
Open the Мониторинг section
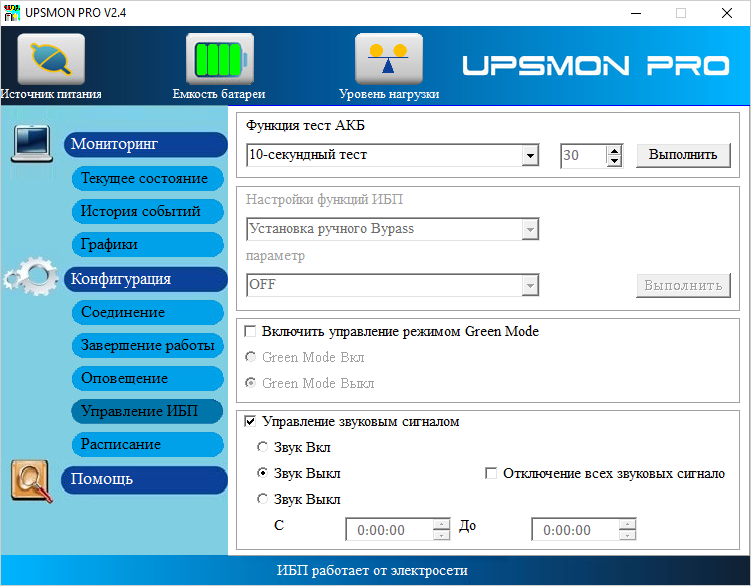coord(145,144)
